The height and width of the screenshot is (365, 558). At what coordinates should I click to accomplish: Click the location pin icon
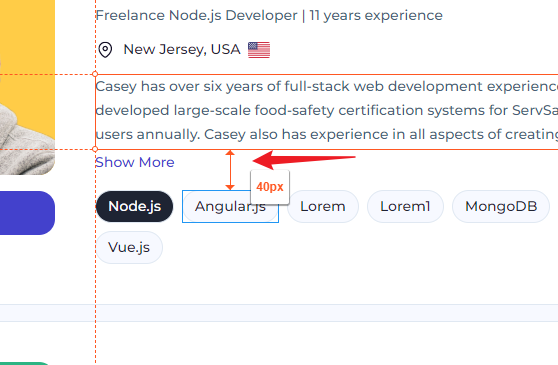105,49
